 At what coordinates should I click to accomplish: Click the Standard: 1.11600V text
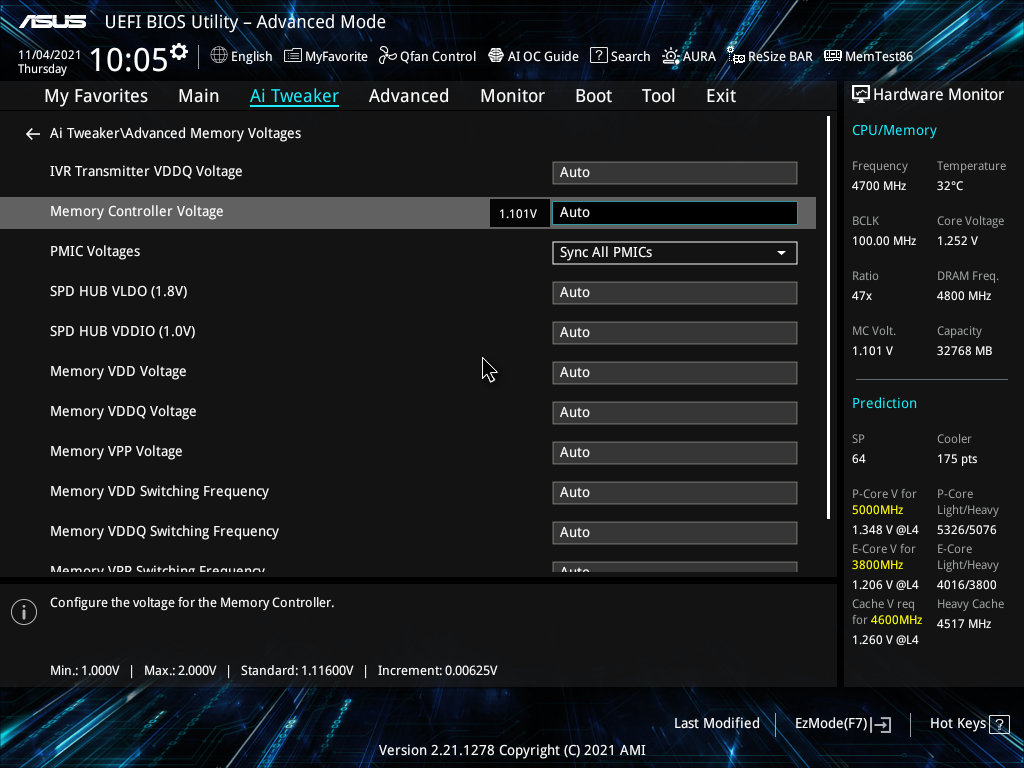click(x=297, y=671)
